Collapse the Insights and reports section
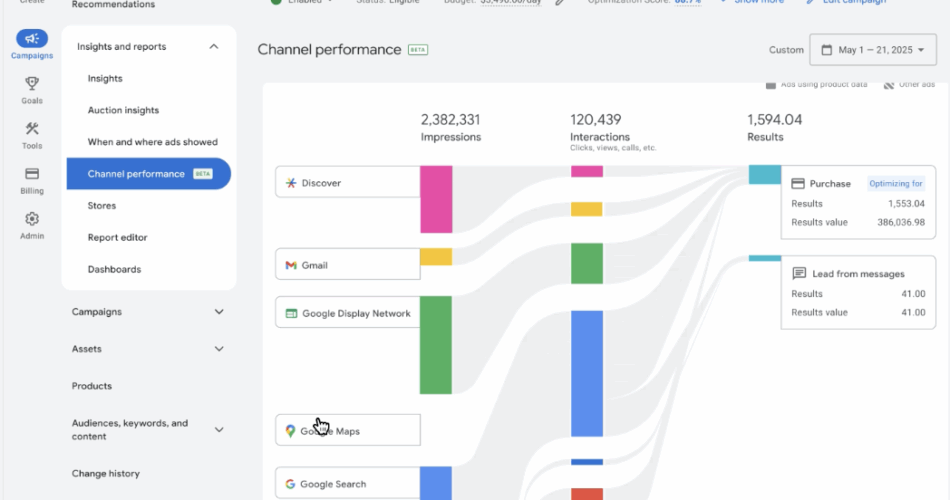Viewport: 950px width, 500px height. click(x=214, y=47)
